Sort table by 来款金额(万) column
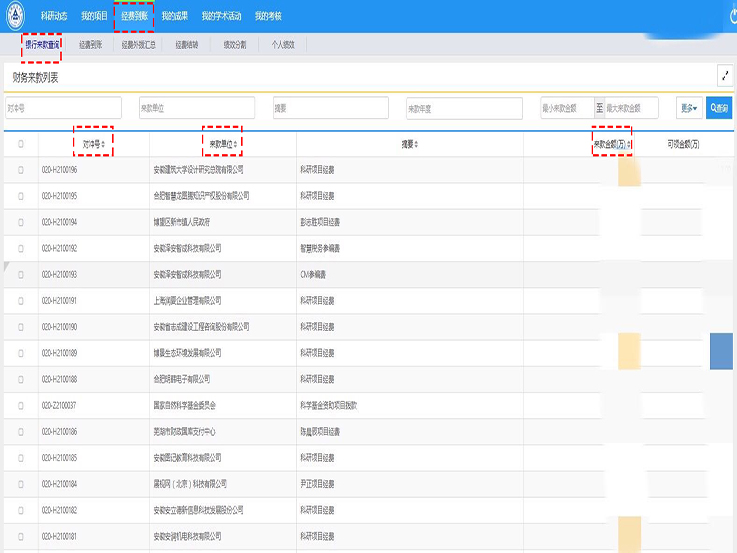This screenshot has height=553, width=737. [612, 144]
